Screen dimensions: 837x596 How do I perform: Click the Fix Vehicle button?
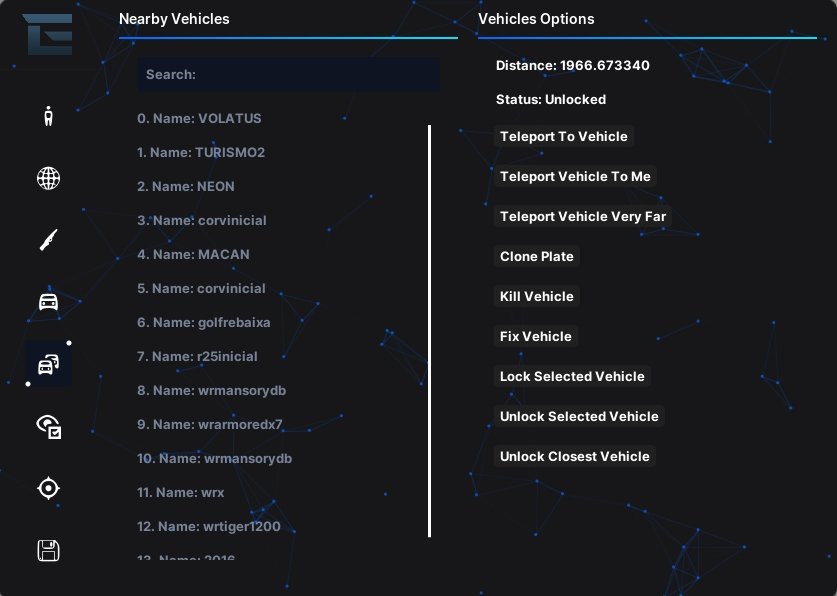535,337
